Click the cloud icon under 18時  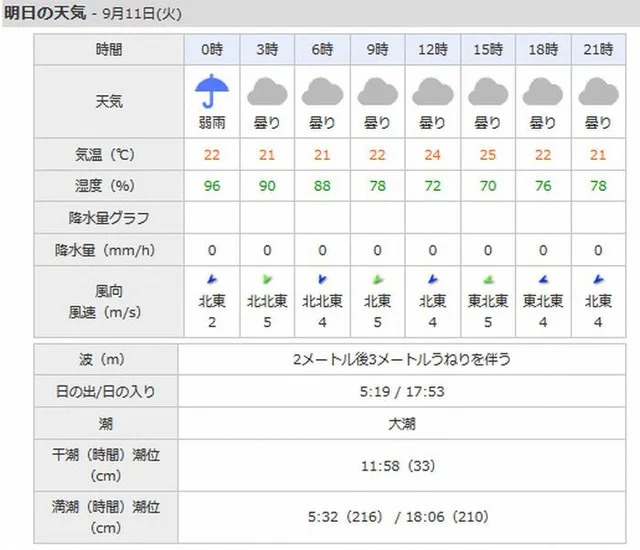pos(543,91)
